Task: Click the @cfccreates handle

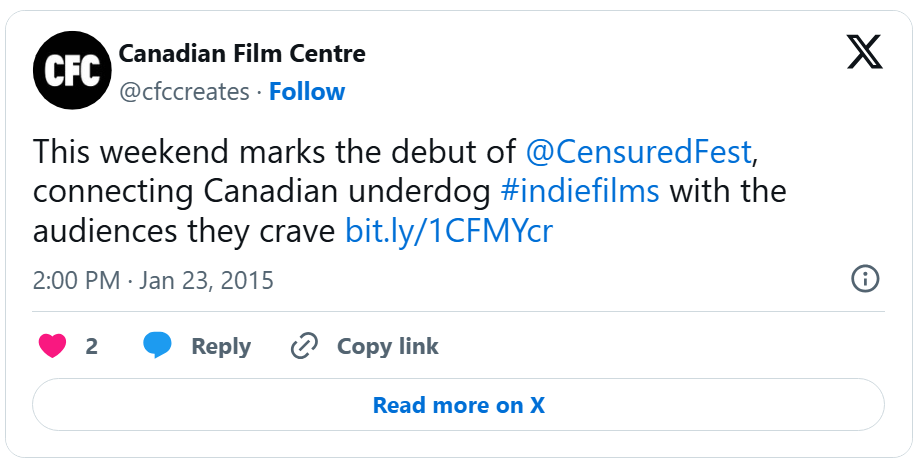Action: coord(184,92)
